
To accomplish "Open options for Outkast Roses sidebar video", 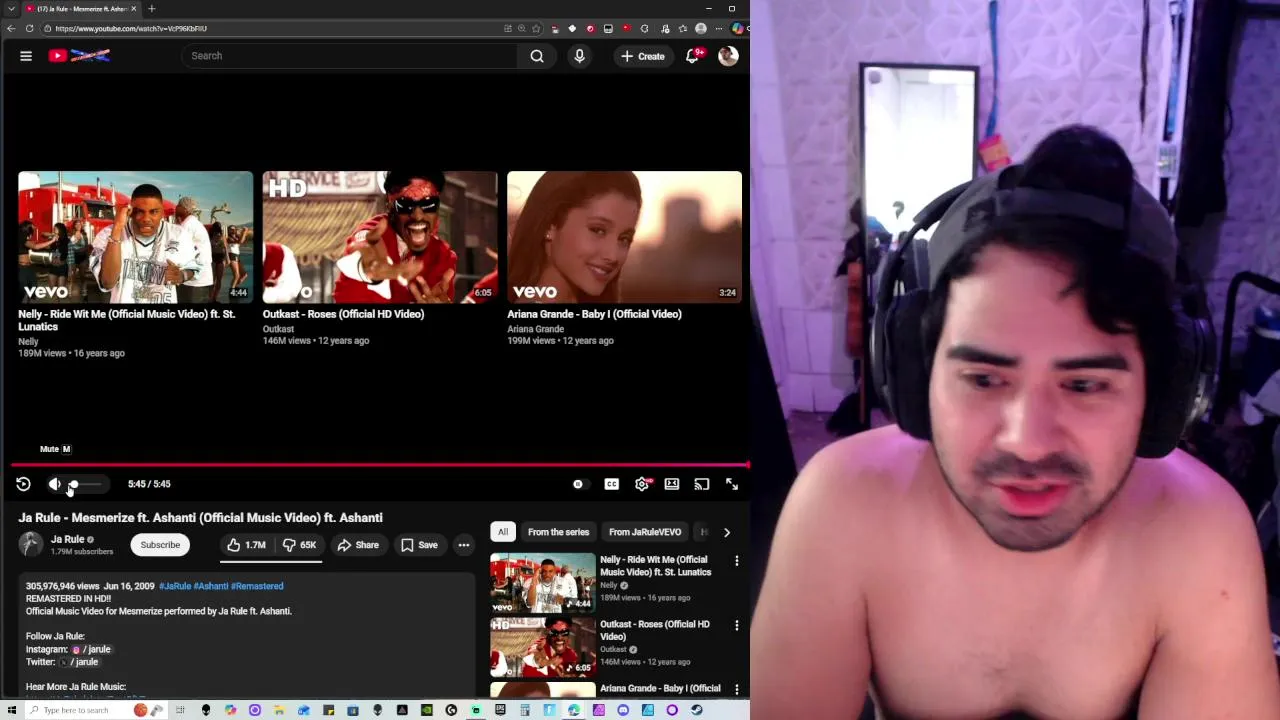I will (737, 625).
